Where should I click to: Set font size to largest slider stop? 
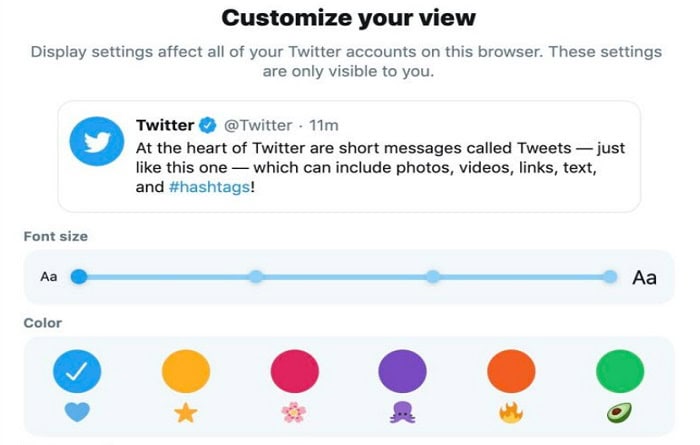click(609, 277)
